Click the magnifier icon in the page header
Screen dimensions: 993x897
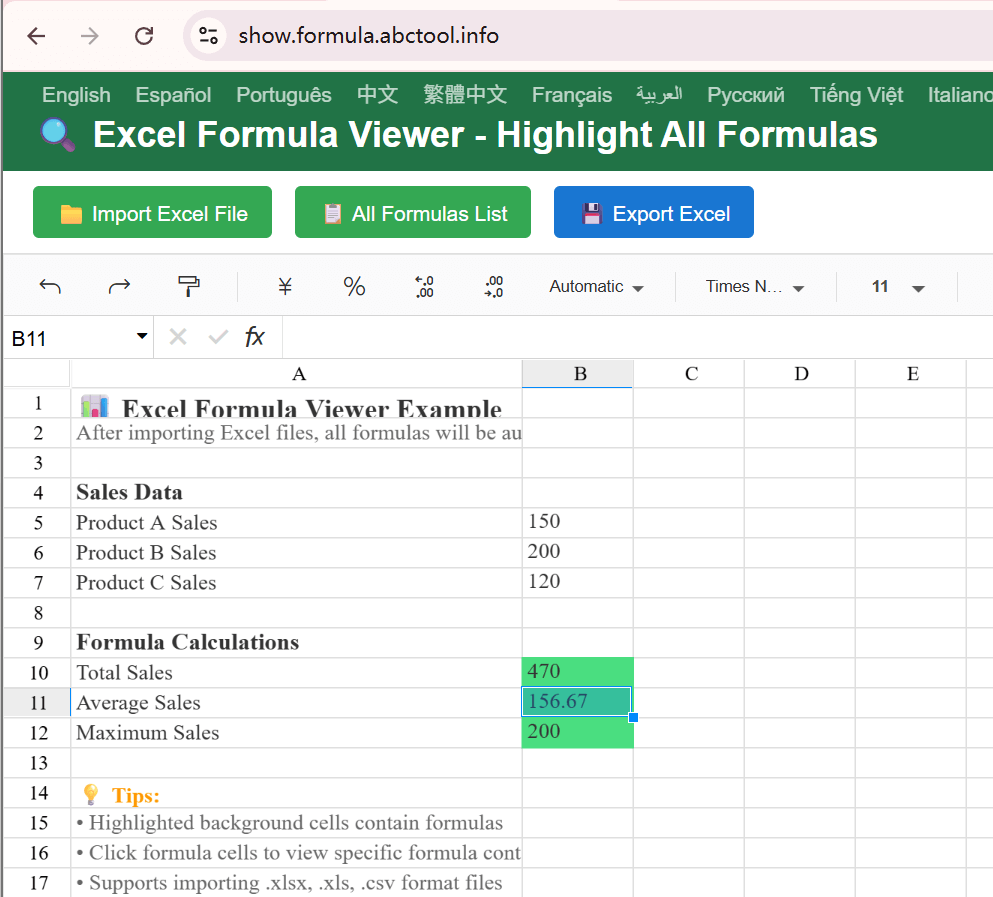pos(57,134)
